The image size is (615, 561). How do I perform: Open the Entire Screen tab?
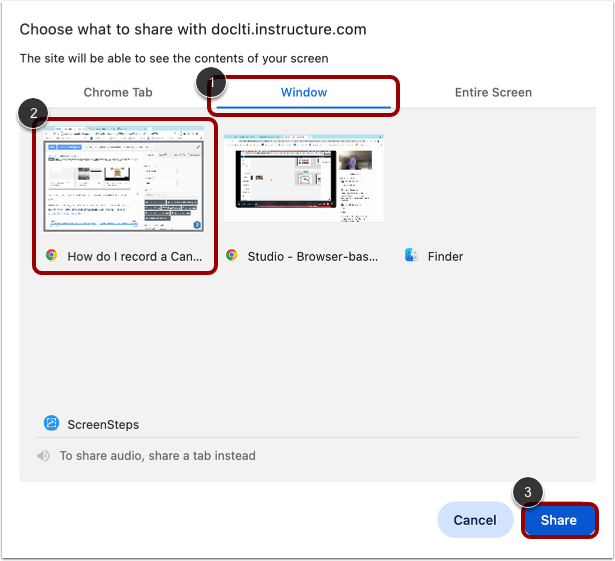coord(493,93)
